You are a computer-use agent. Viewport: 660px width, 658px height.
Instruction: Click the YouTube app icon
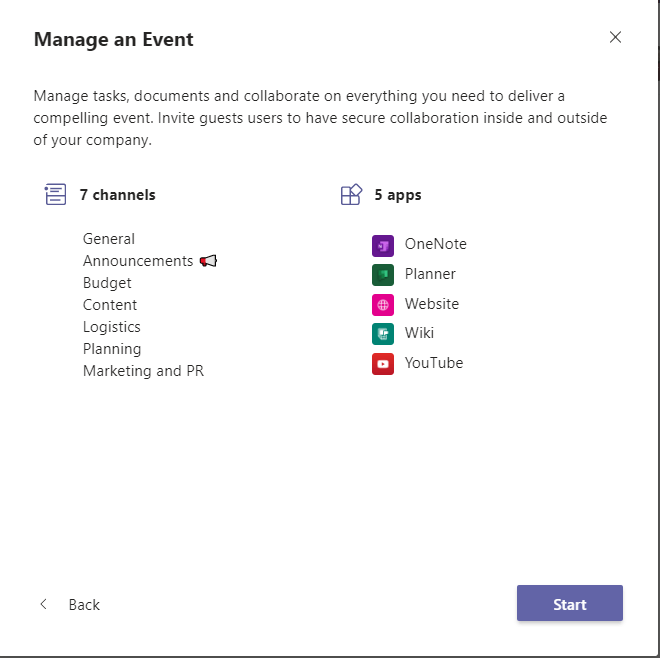pos(383,364)
